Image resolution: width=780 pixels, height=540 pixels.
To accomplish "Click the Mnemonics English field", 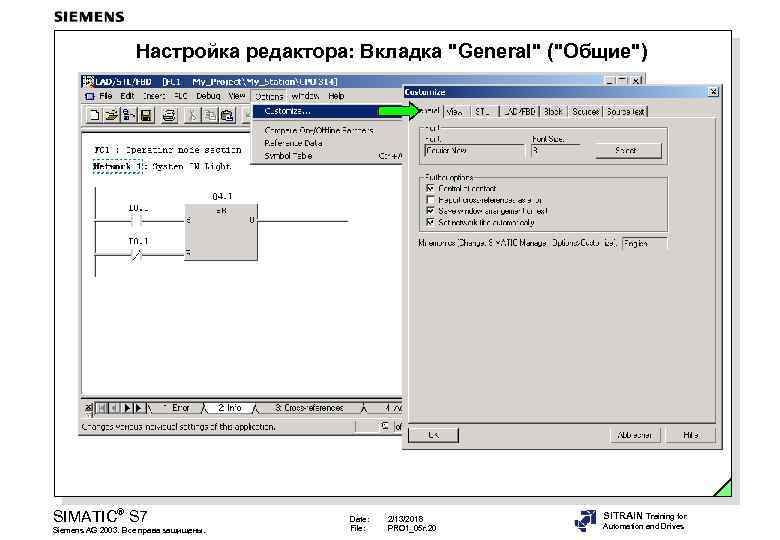I will 645,244.
